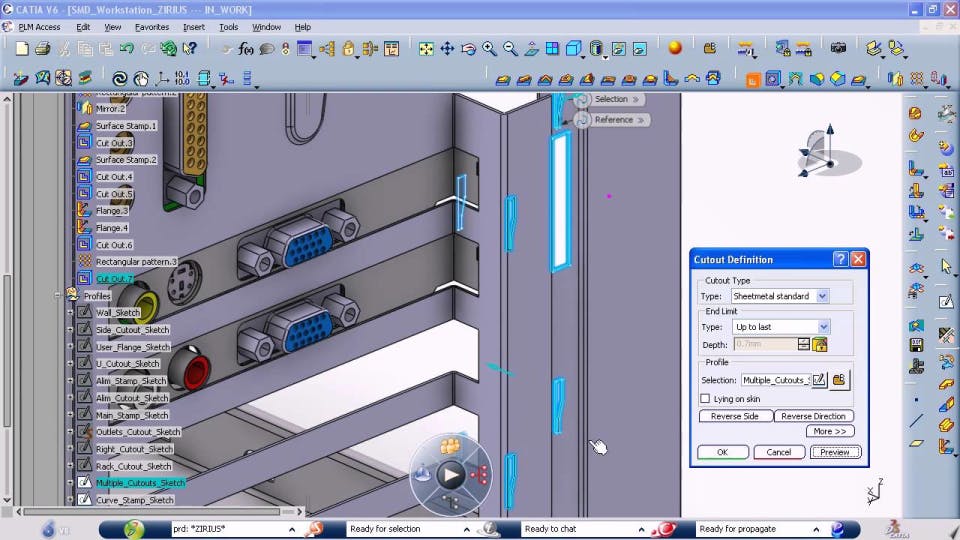Select the Pan view tool
This screenshot has height=540, width=960.
(x=447, y=48)
